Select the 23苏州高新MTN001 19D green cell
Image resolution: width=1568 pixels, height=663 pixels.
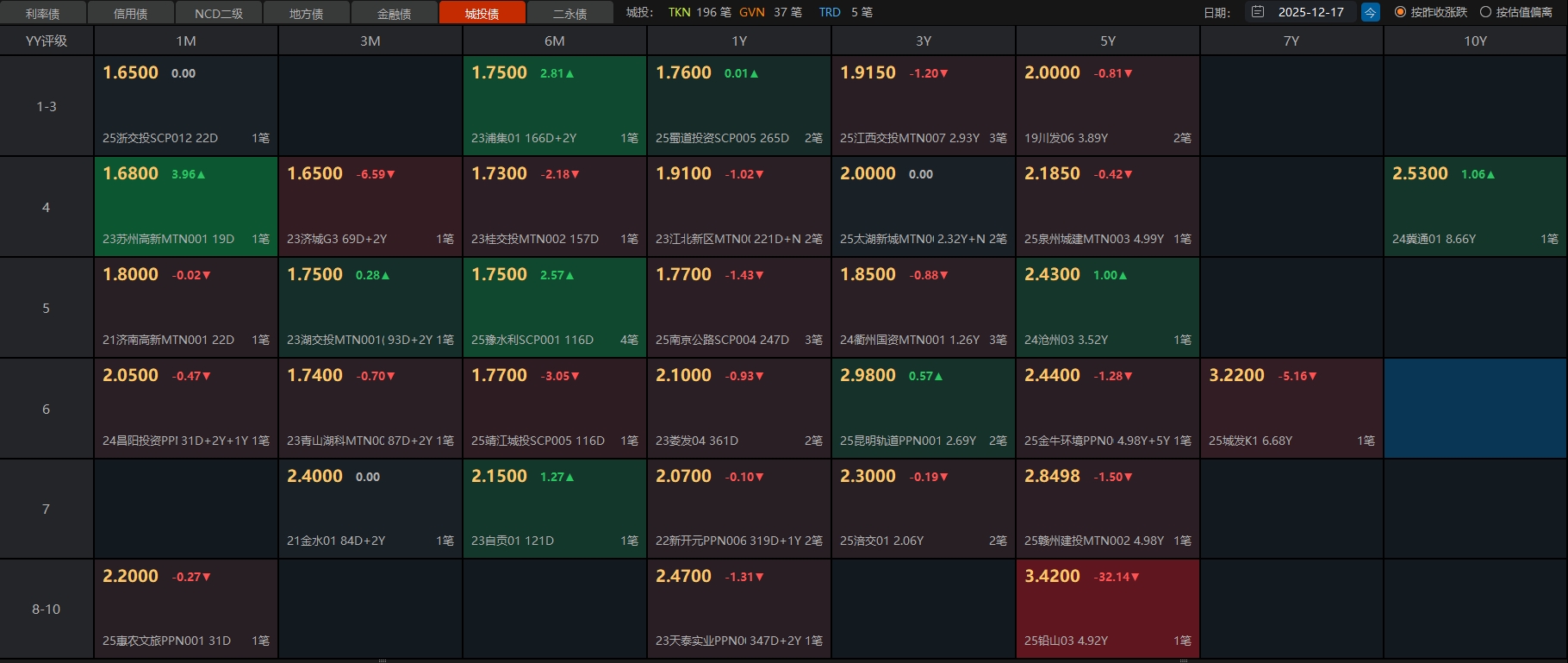186,207
